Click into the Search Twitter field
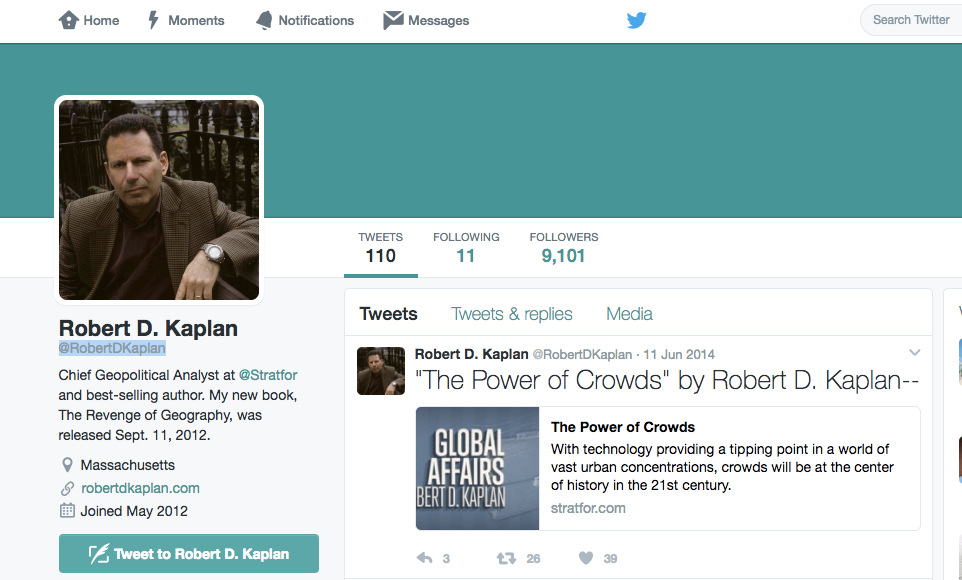Screen dimensions: 962x580 pos(911,20)
